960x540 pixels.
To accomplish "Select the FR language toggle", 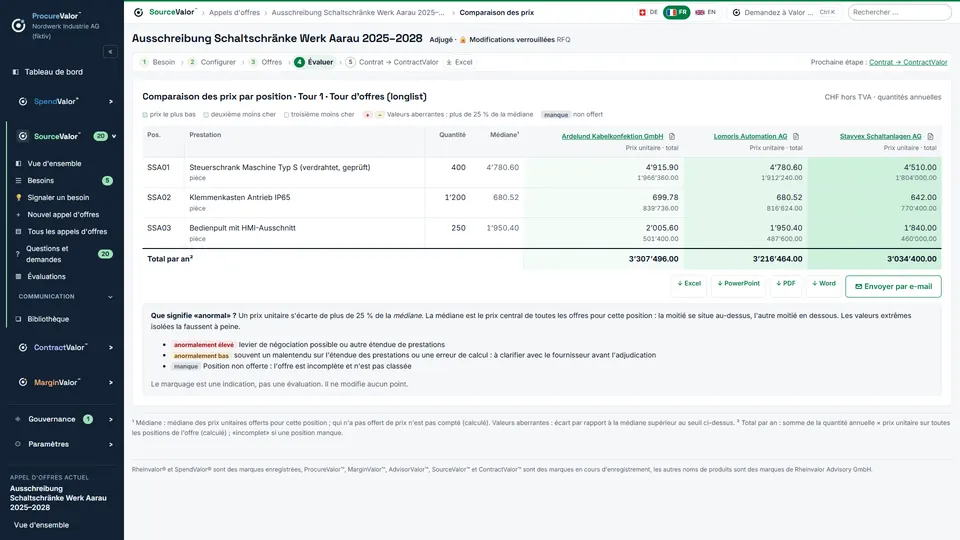I will pyautogui.click(x=677, y=12).
